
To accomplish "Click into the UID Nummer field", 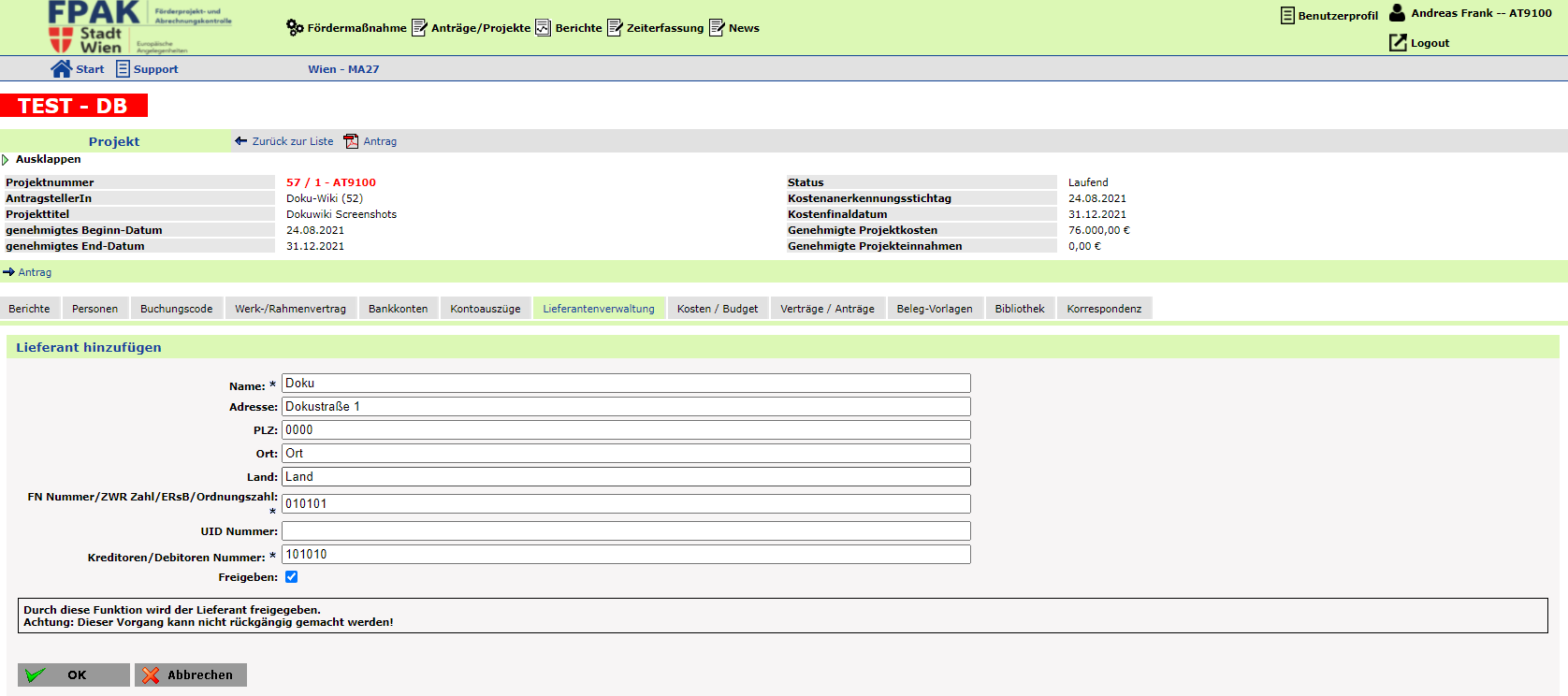I will coord(625,531).
